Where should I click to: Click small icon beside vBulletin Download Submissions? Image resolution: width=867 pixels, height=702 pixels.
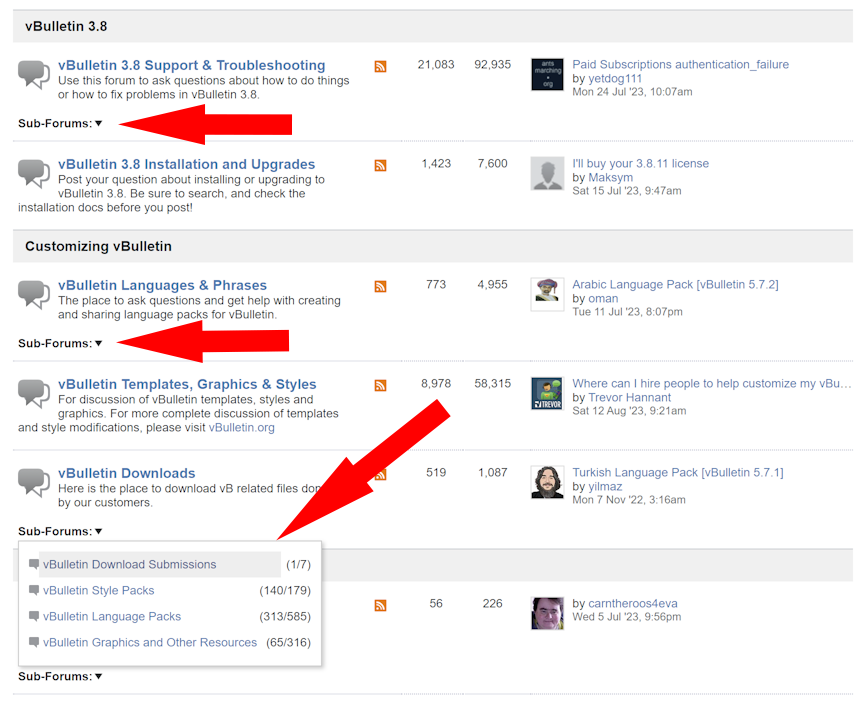click(x=34, y=564)
